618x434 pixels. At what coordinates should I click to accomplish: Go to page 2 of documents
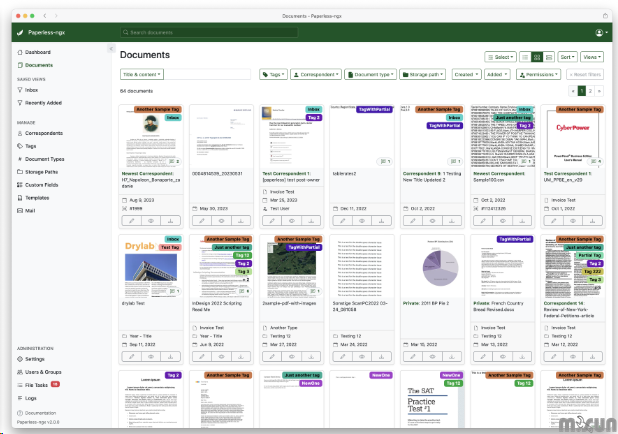[x=590, y=90]
